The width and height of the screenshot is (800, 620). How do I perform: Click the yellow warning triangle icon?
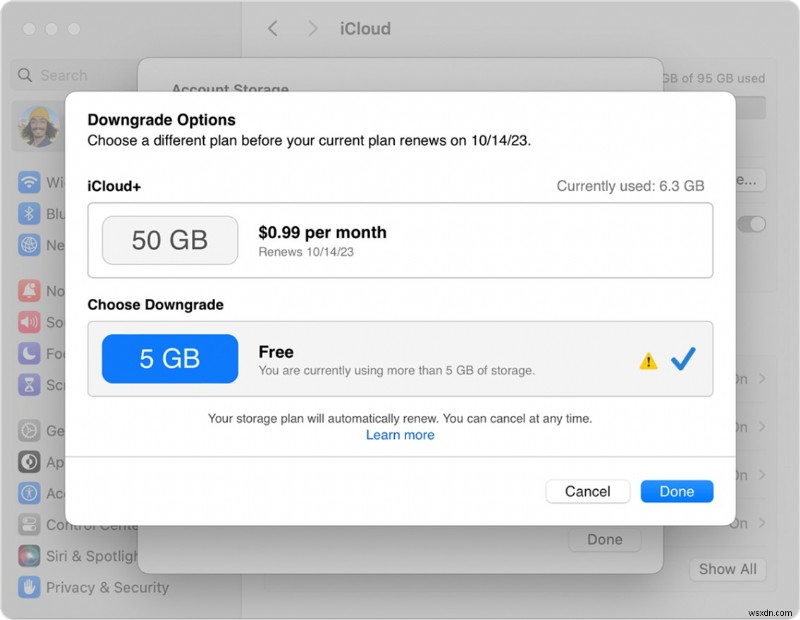click(648, 361)
